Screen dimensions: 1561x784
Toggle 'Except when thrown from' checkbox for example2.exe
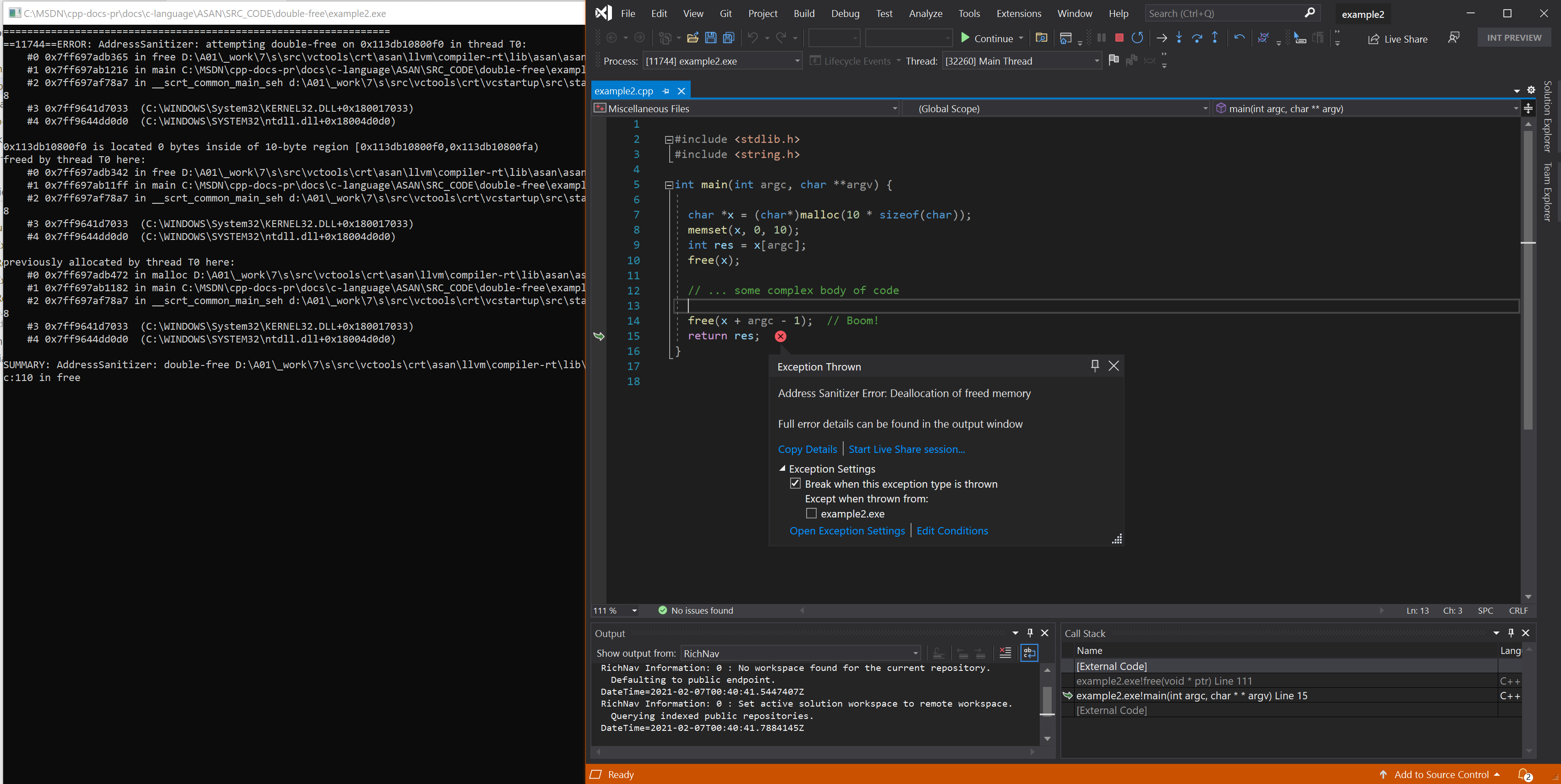tap(812, 513)
